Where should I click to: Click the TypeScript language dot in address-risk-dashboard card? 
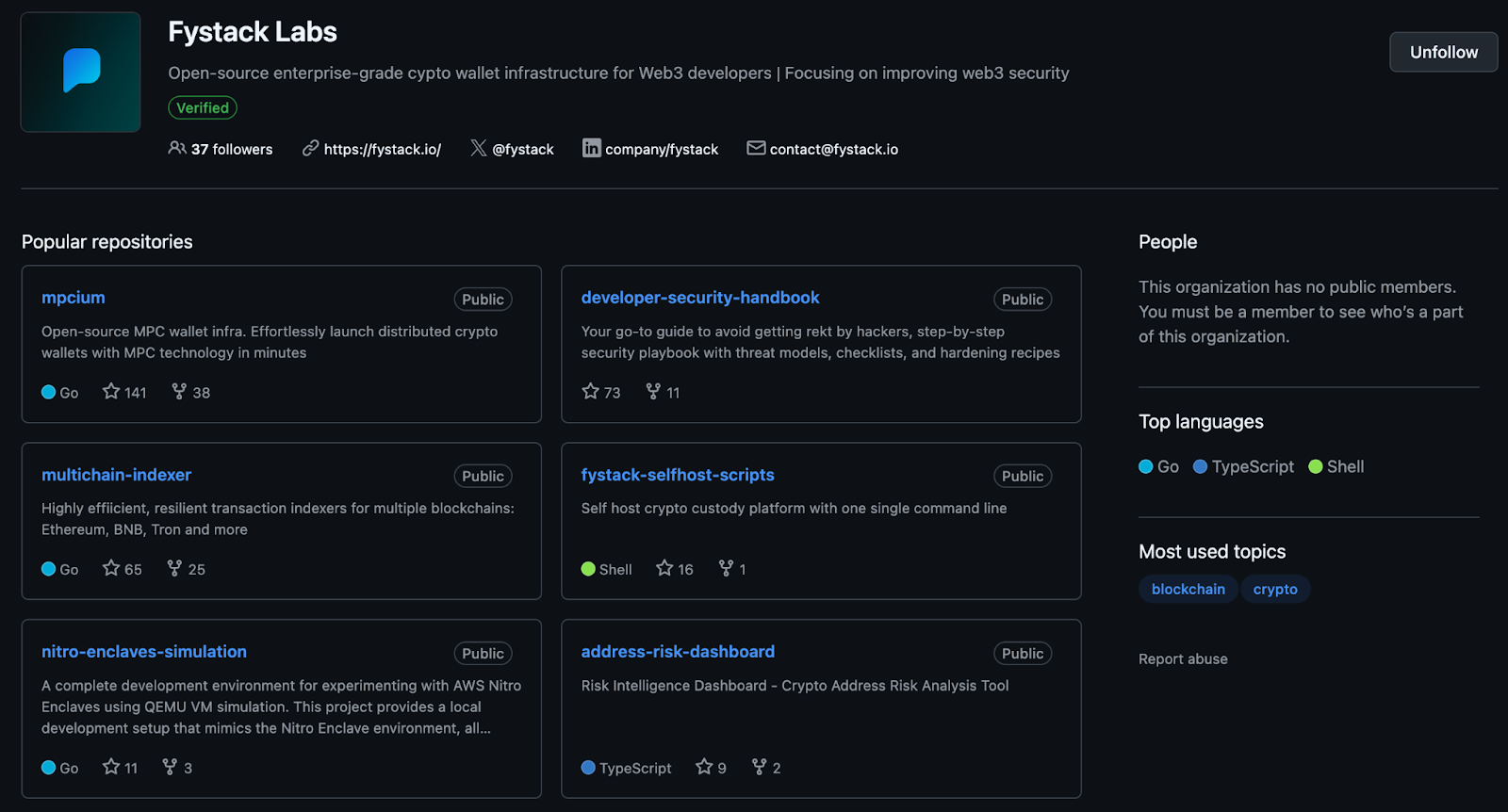click(588, 768)
